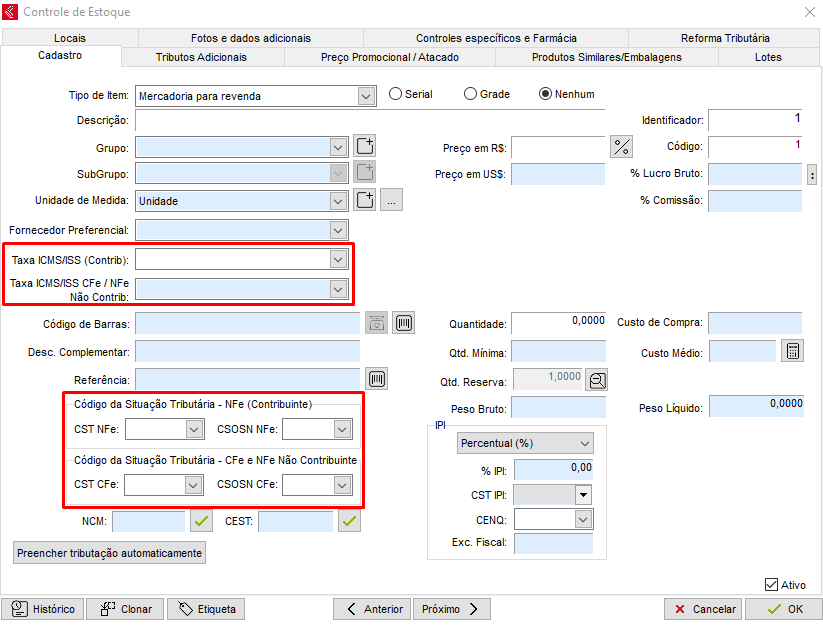
Task: Open the Taxa ICMS/ISS (Contrib) dropdown
Action: [x=338, y=259]
